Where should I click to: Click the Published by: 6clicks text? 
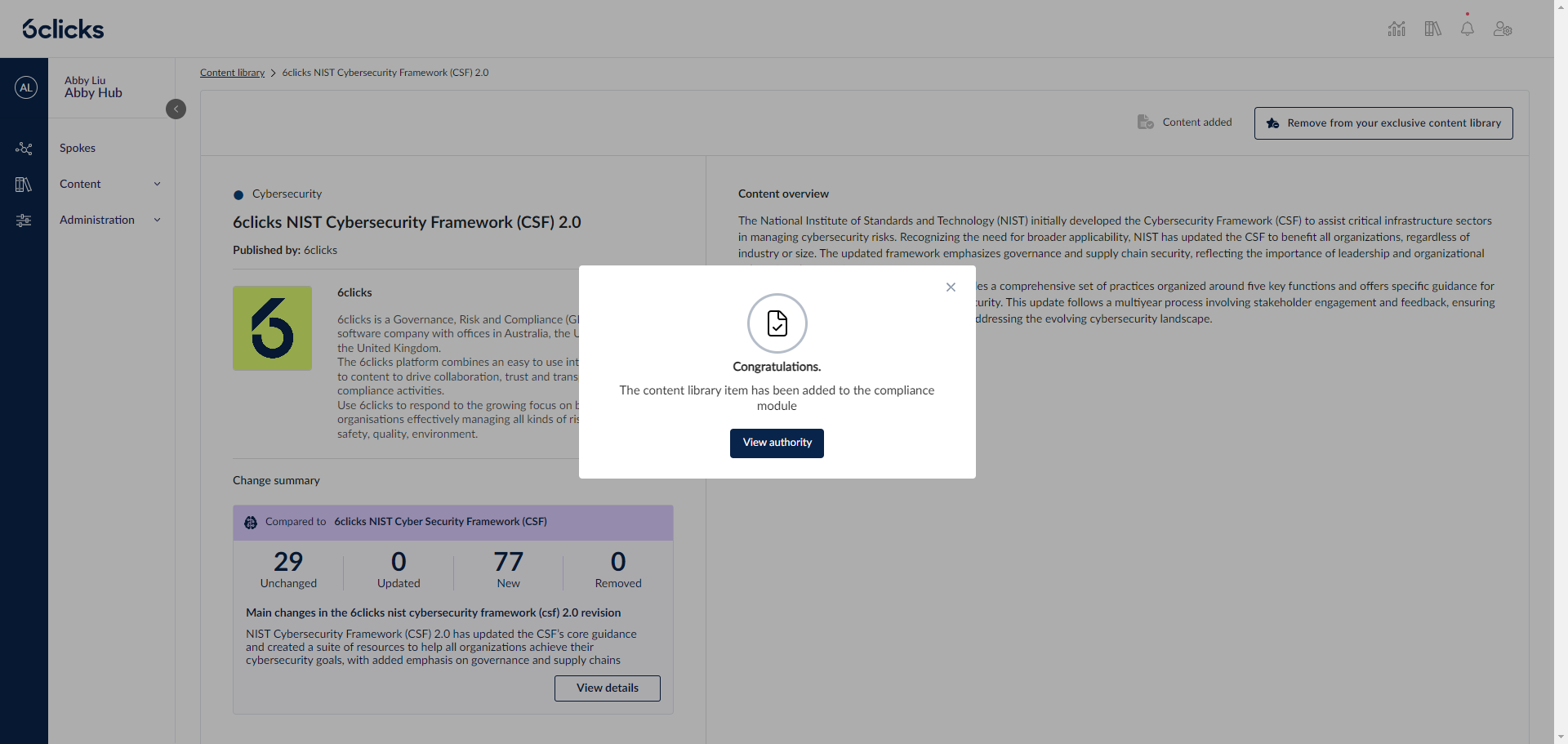[285, 251]
